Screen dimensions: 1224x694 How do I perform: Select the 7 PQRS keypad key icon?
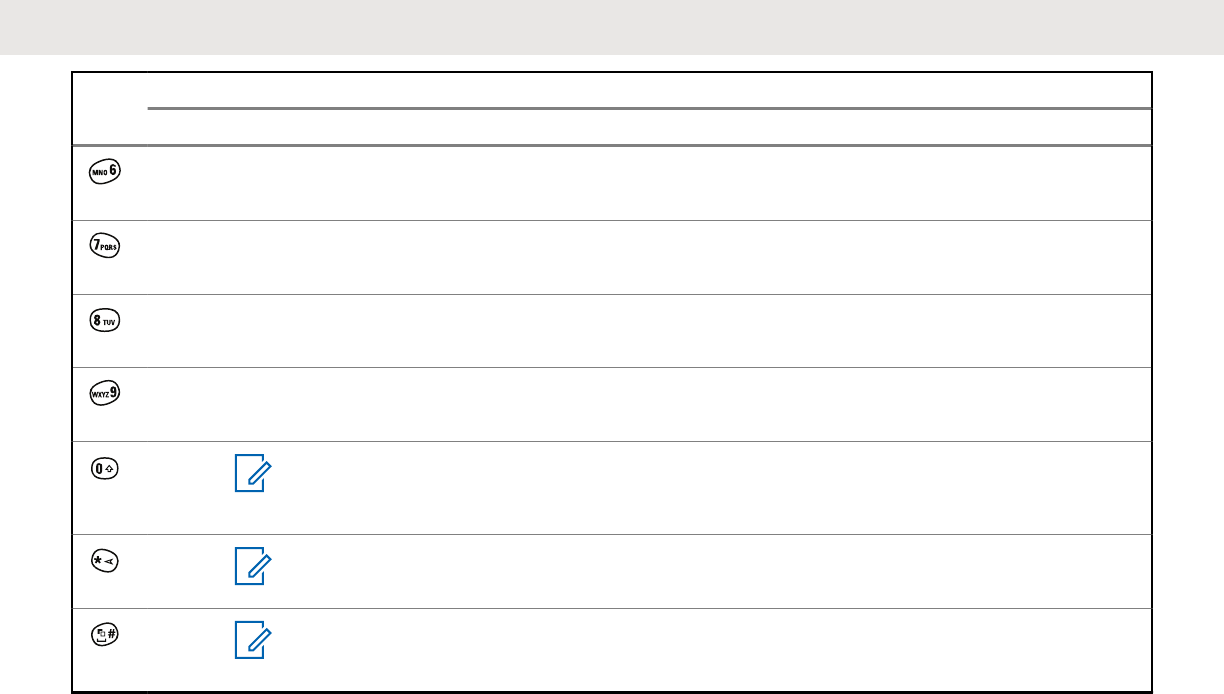coord(103,244)
